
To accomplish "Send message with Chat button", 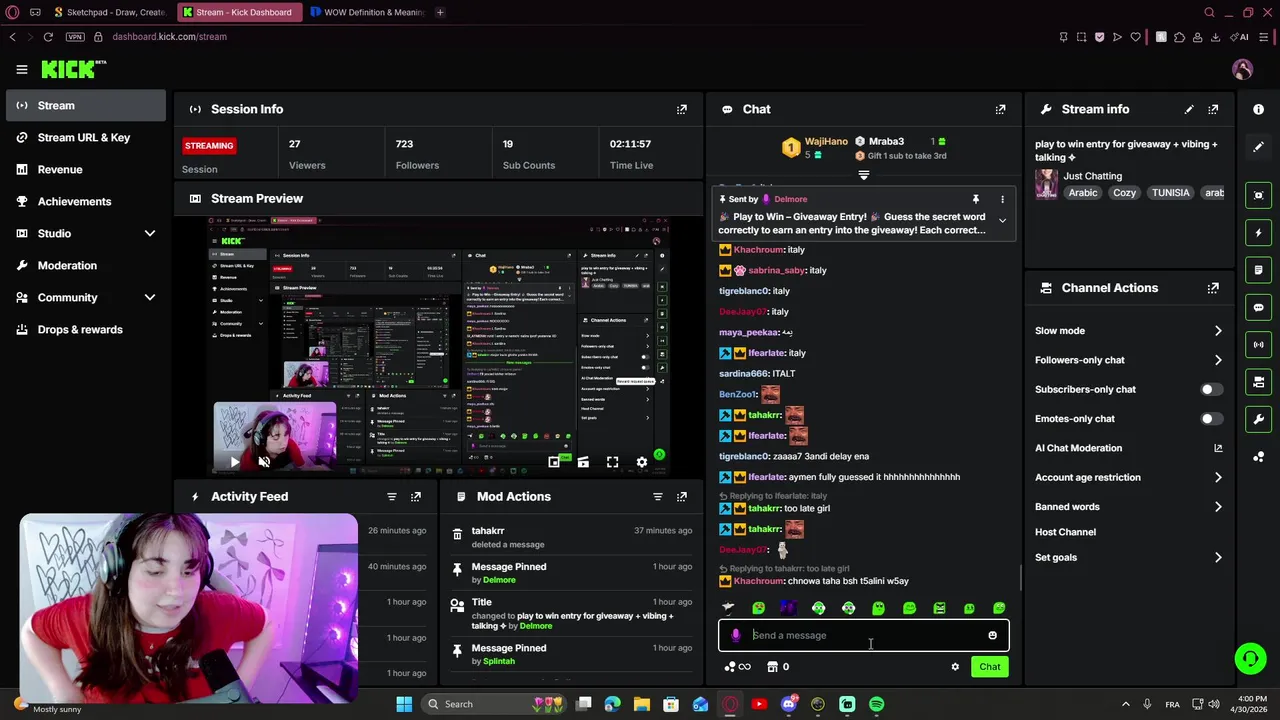I will point(990,667).
